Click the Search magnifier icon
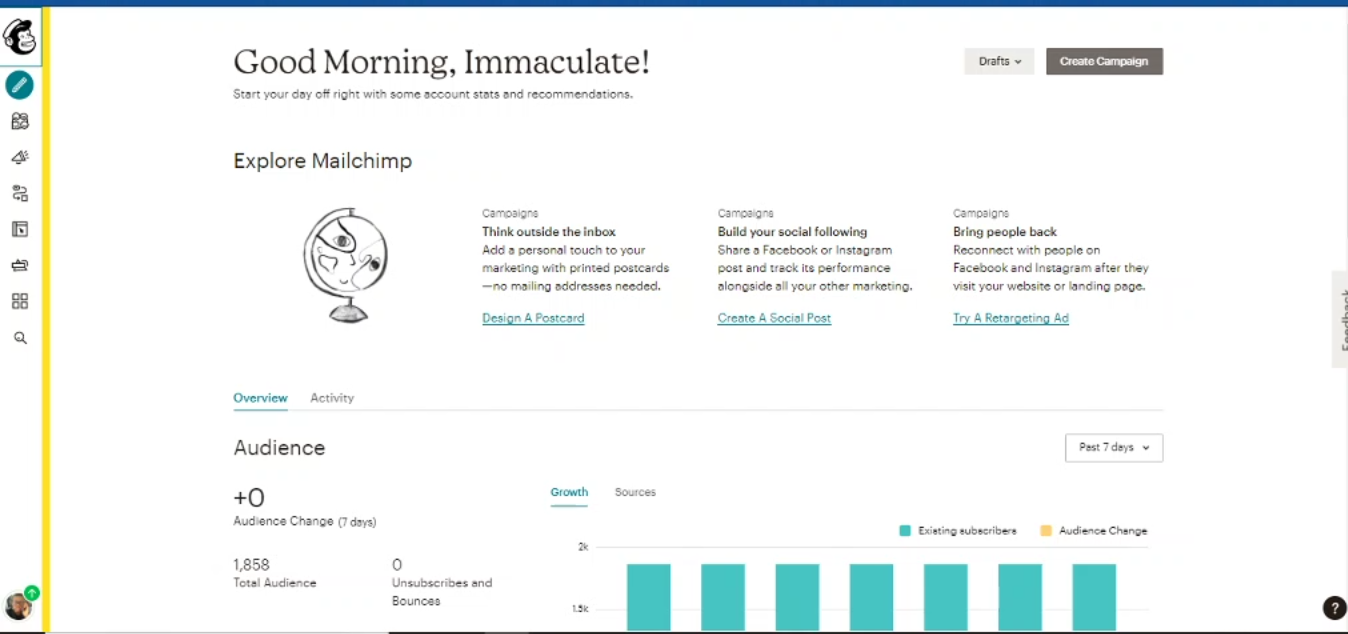Viewport: 1348px width, 634px height. coord(19,338)
